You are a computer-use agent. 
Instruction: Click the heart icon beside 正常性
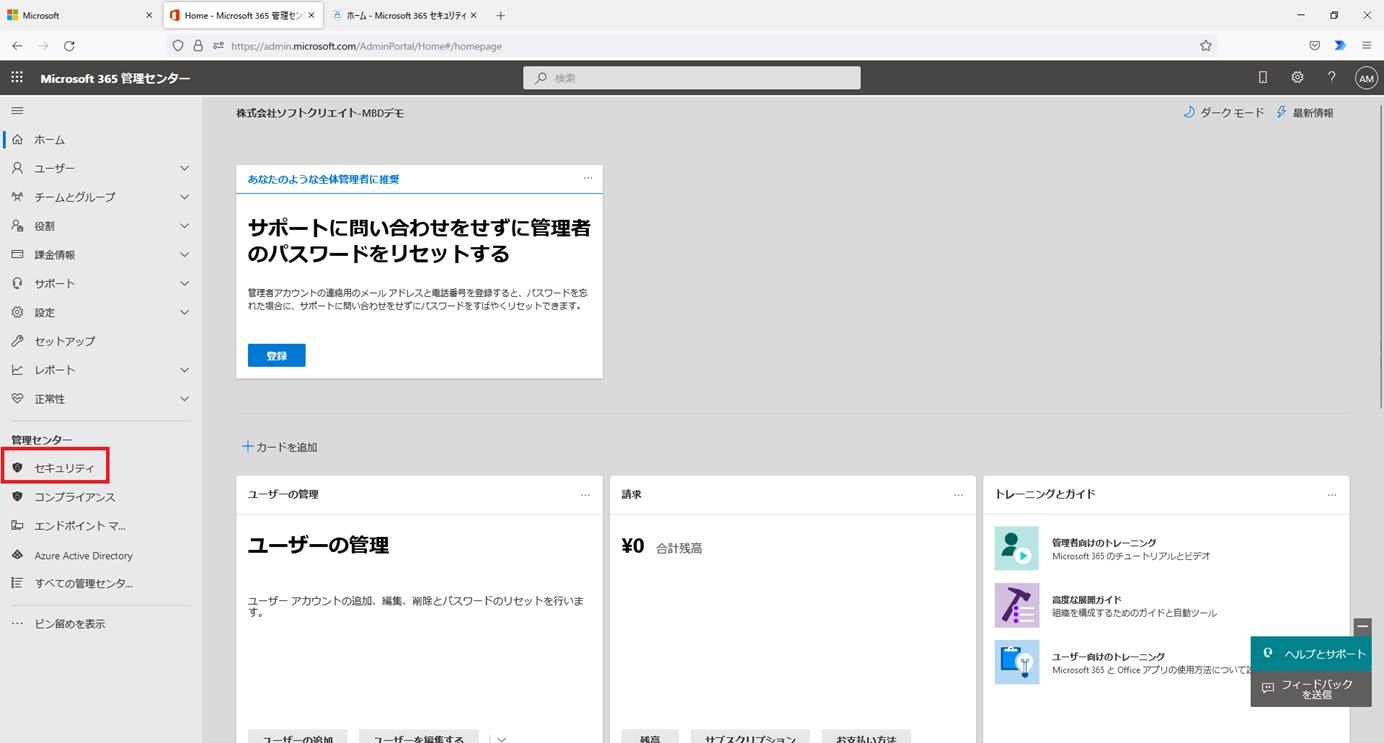[17, 399]
